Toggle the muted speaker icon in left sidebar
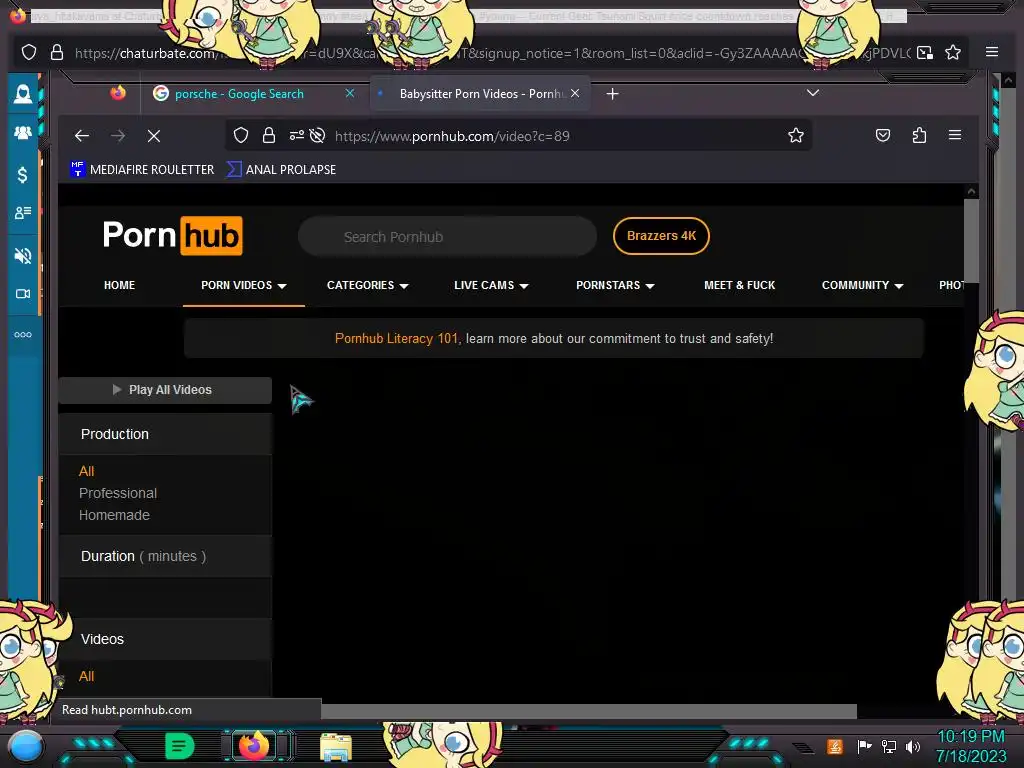The height and width of the screenshot is (768, 1024). pyautogui.click(x=23, y=255)
